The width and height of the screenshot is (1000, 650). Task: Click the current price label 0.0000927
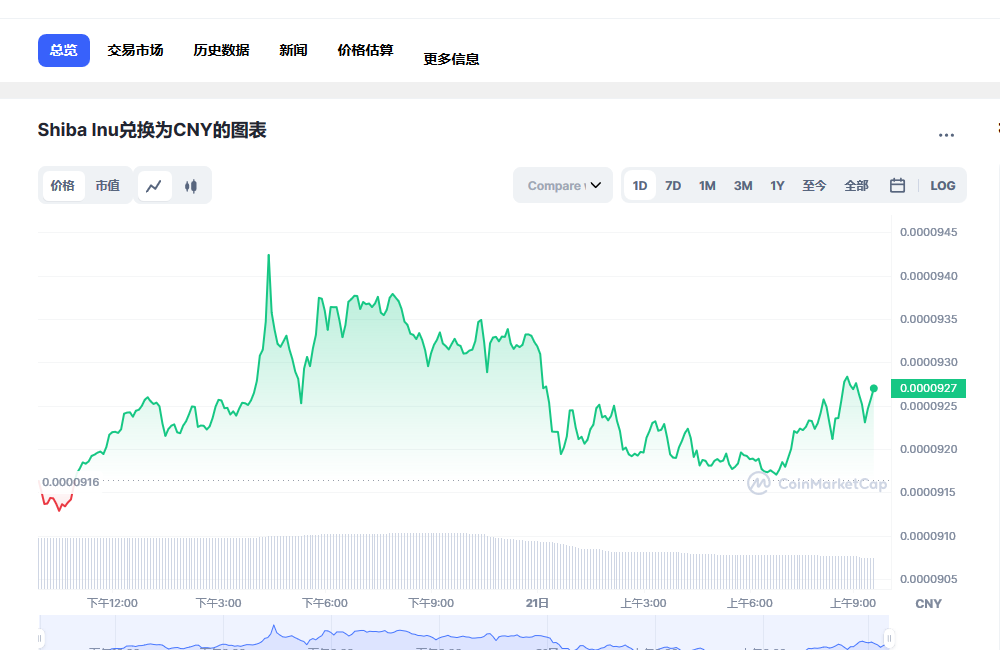929,388
